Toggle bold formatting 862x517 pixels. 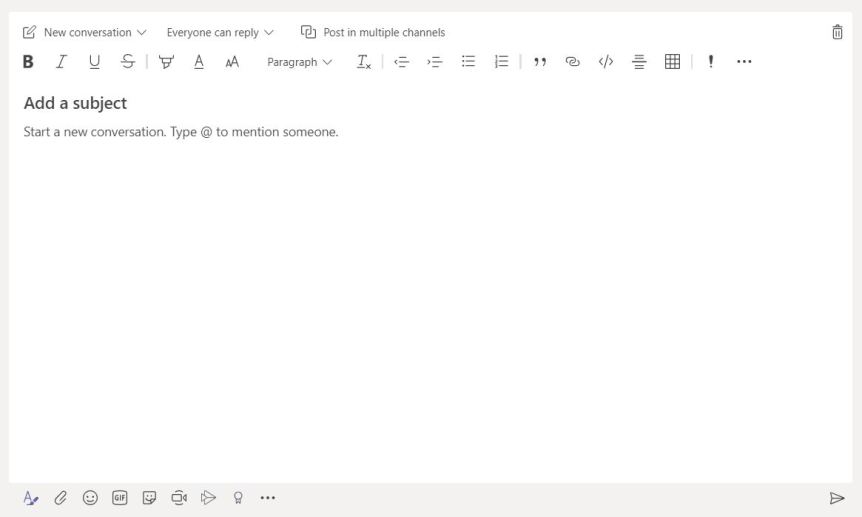28,62
